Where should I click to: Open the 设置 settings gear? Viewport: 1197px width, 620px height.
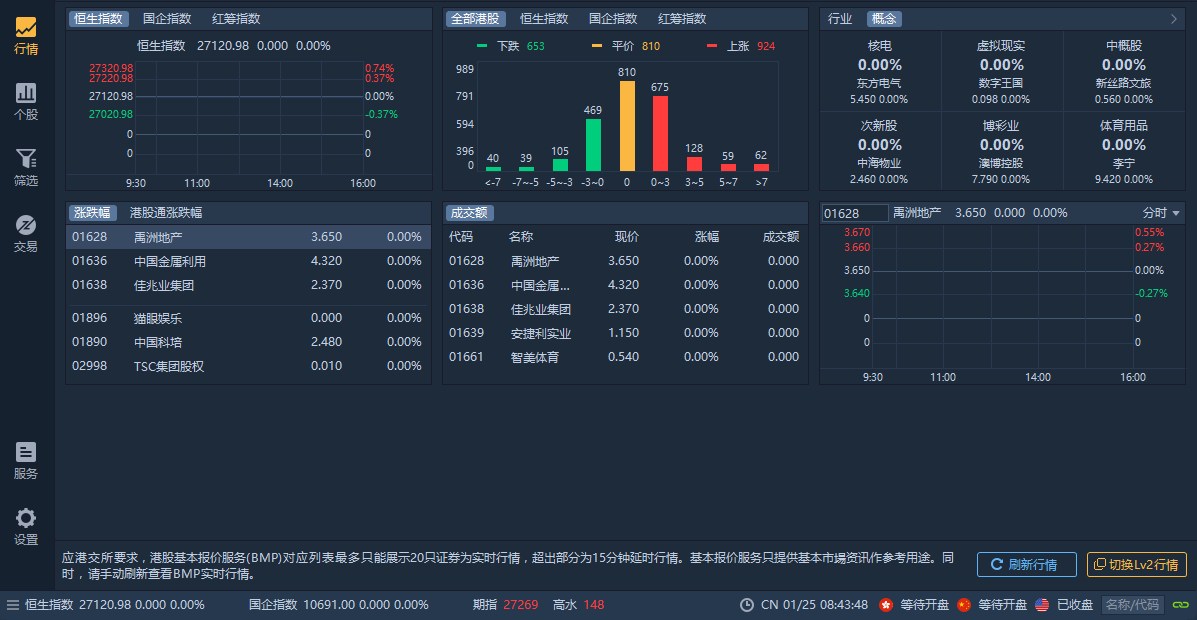26,527
